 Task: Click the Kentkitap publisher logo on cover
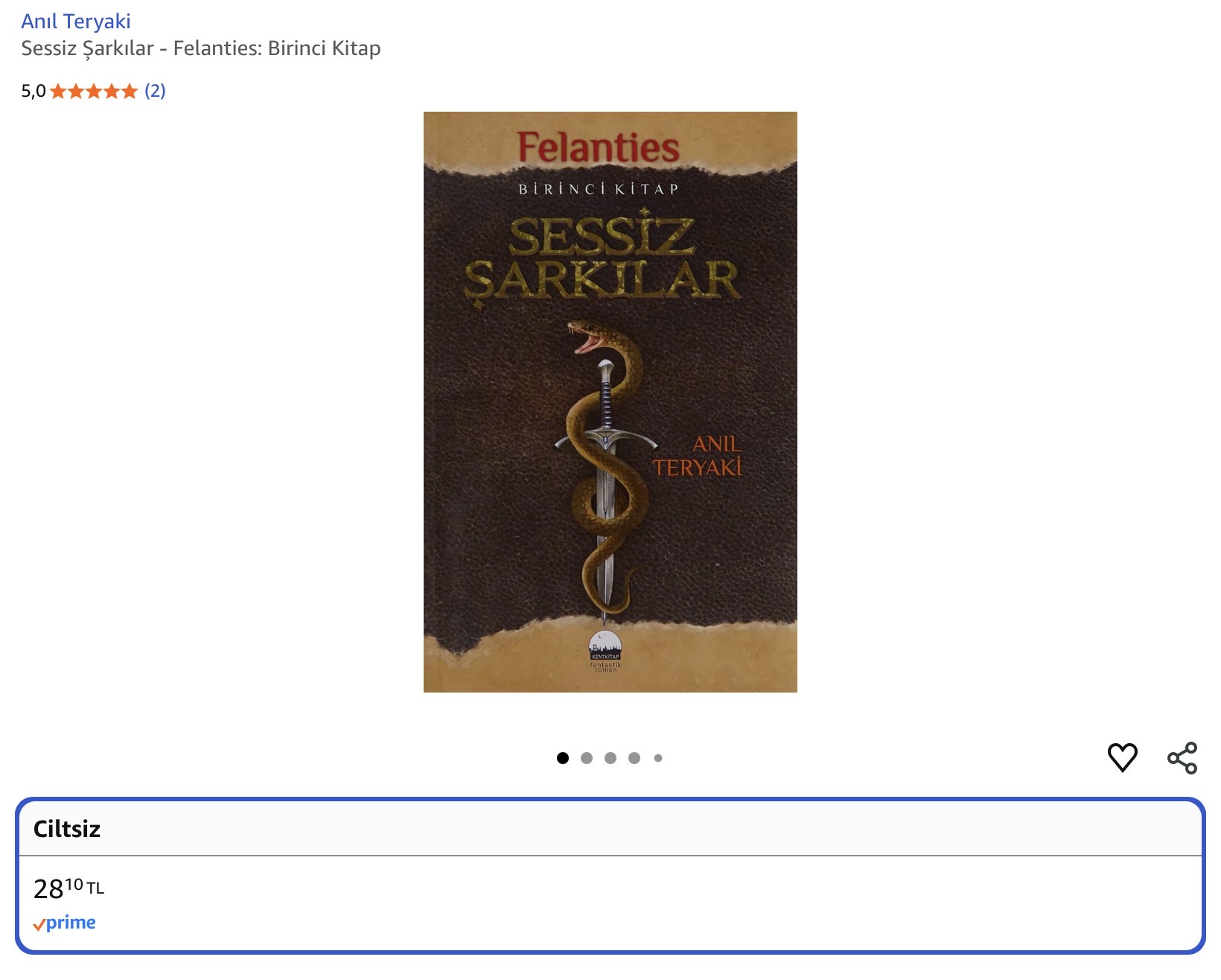[605, 651]
